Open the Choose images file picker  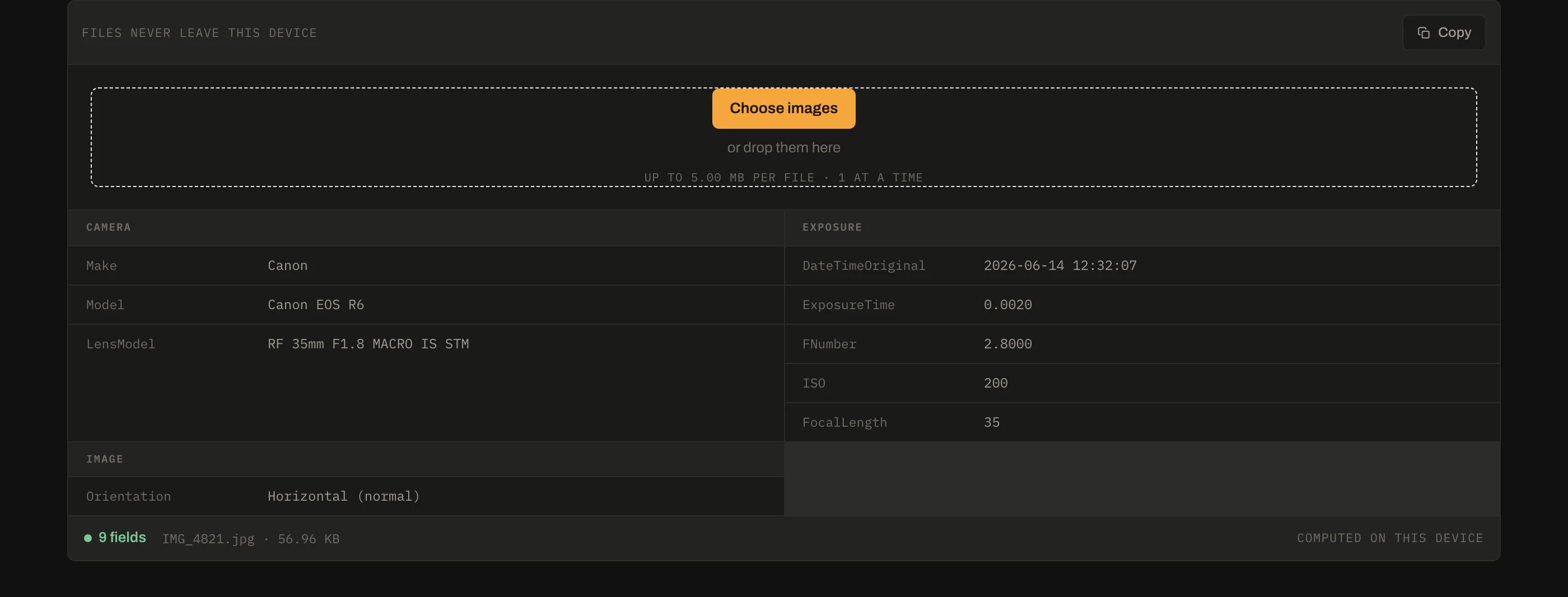tap(783, 108)
